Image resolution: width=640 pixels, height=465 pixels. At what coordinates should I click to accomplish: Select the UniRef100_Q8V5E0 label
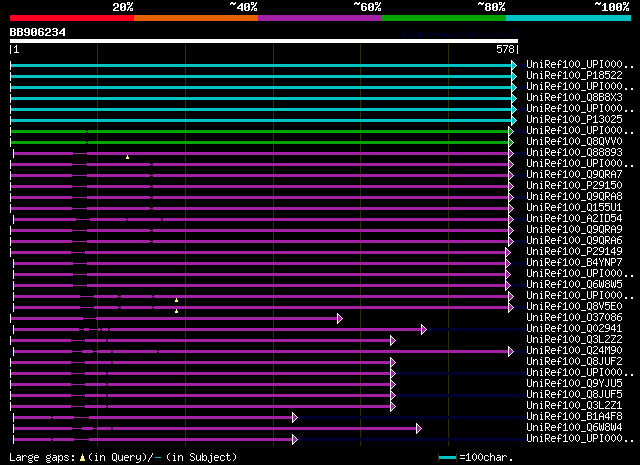tap(574, 307)
